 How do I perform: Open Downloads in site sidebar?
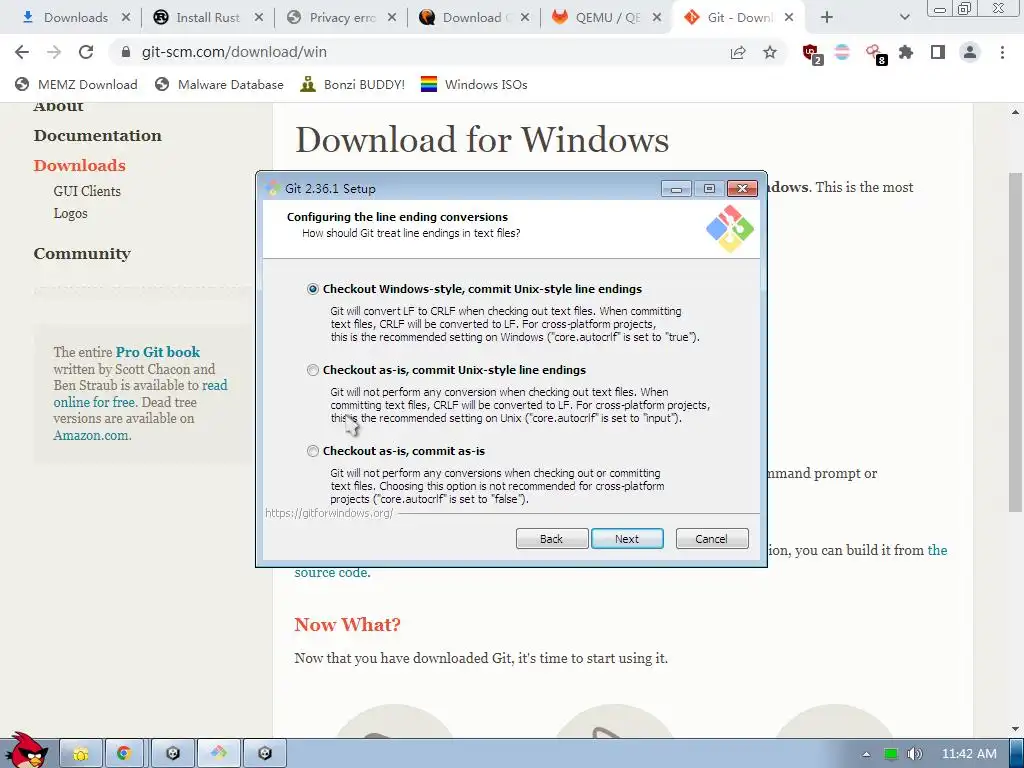click(80, 165)
